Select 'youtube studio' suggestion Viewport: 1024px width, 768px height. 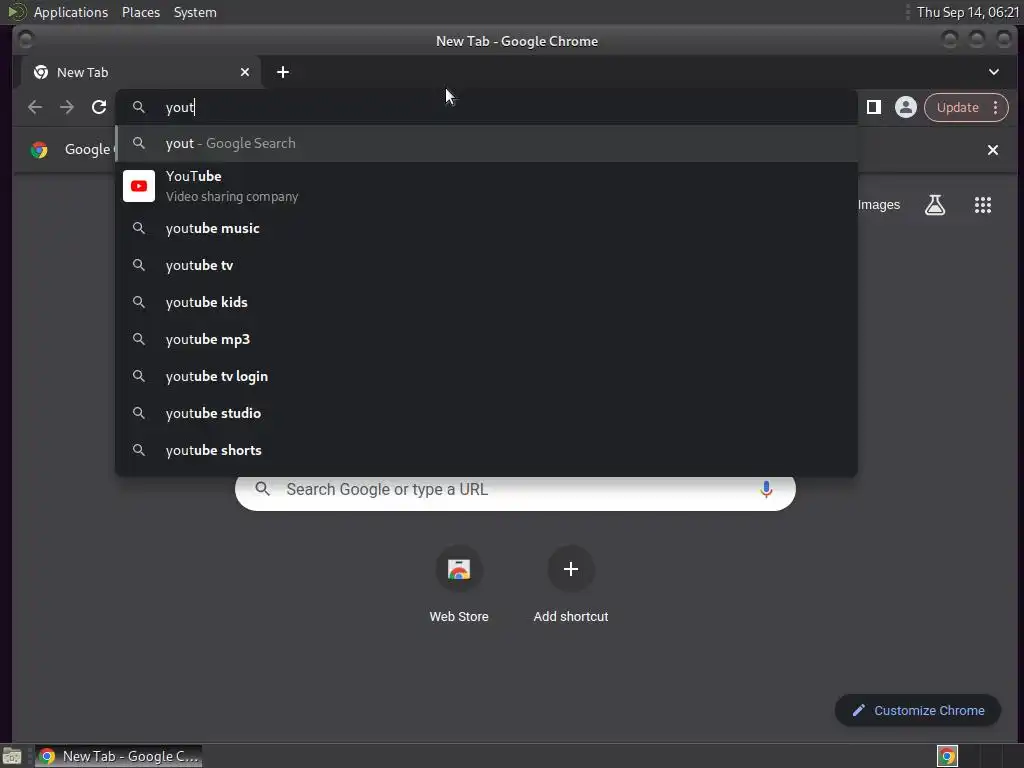(486, 413)
